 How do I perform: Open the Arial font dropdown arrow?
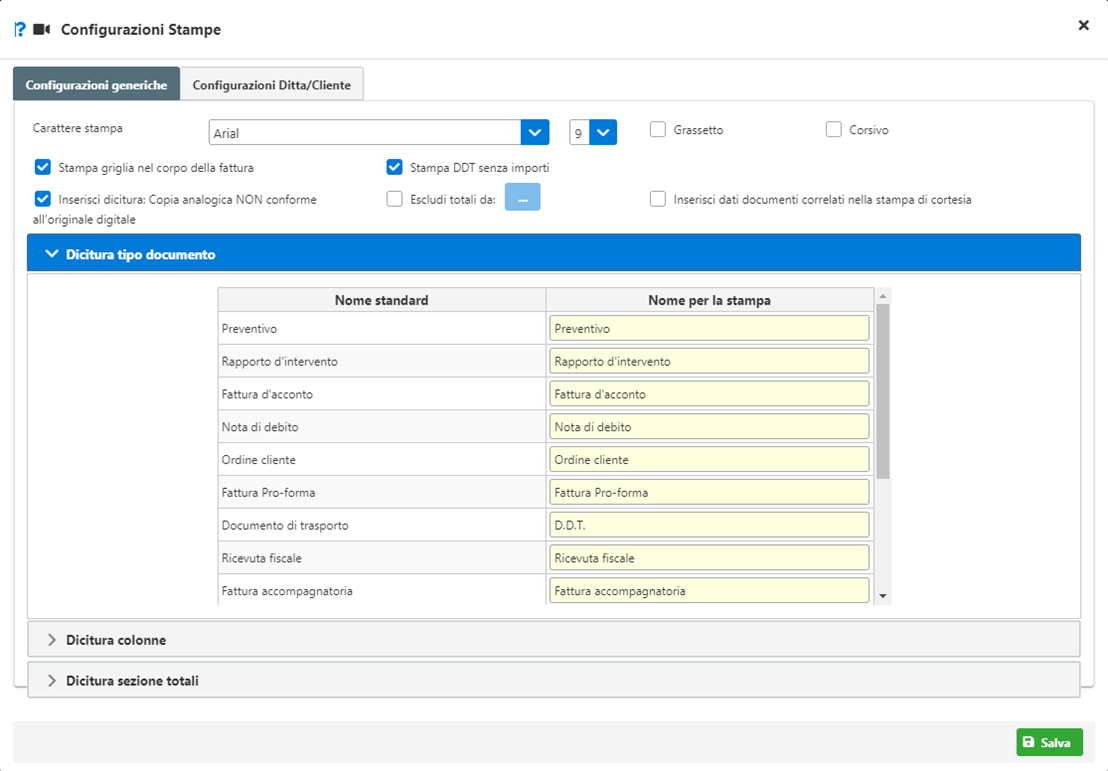[x=535, y=132]
